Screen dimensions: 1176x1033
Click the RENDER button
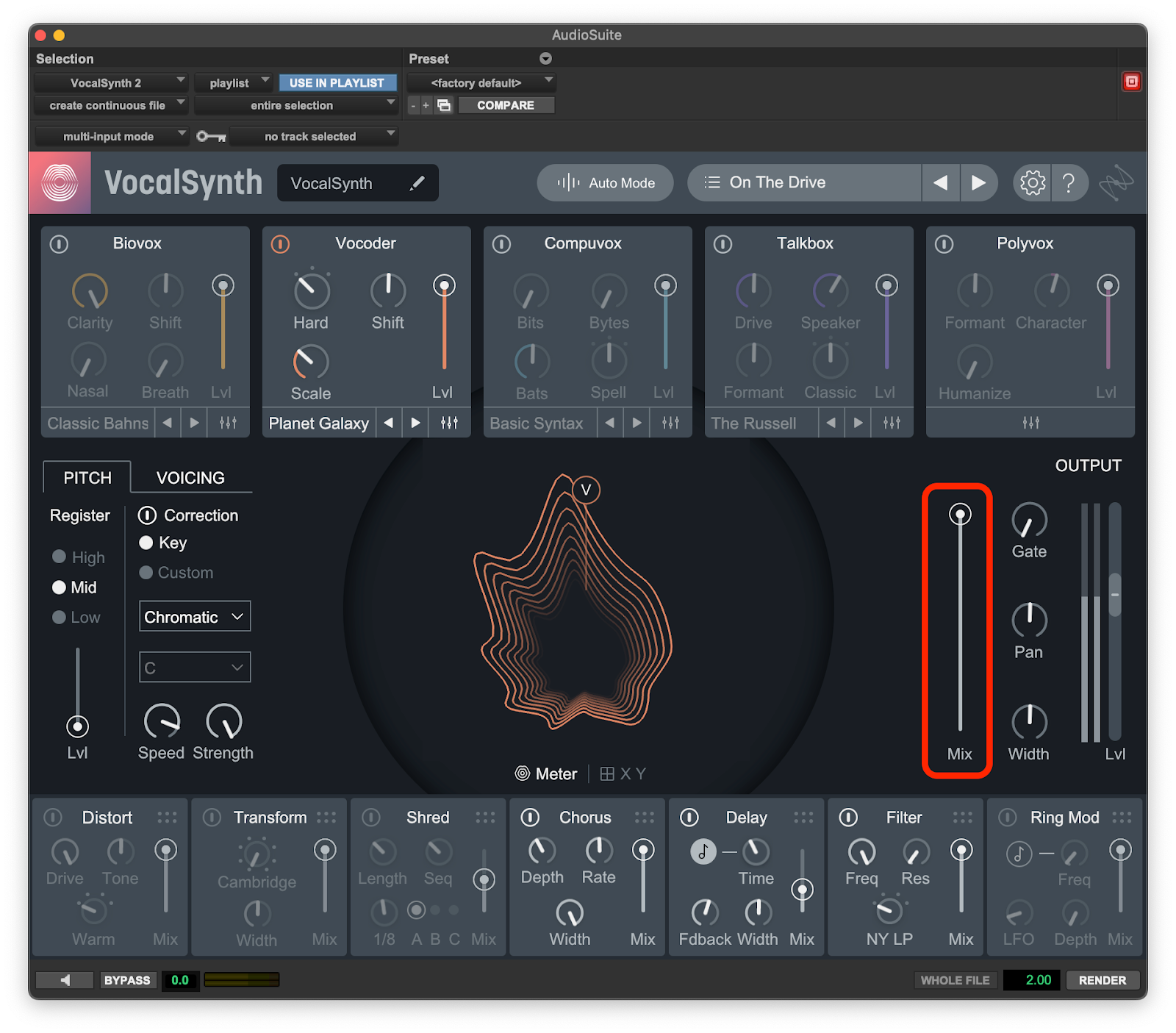click(1102, 980)
